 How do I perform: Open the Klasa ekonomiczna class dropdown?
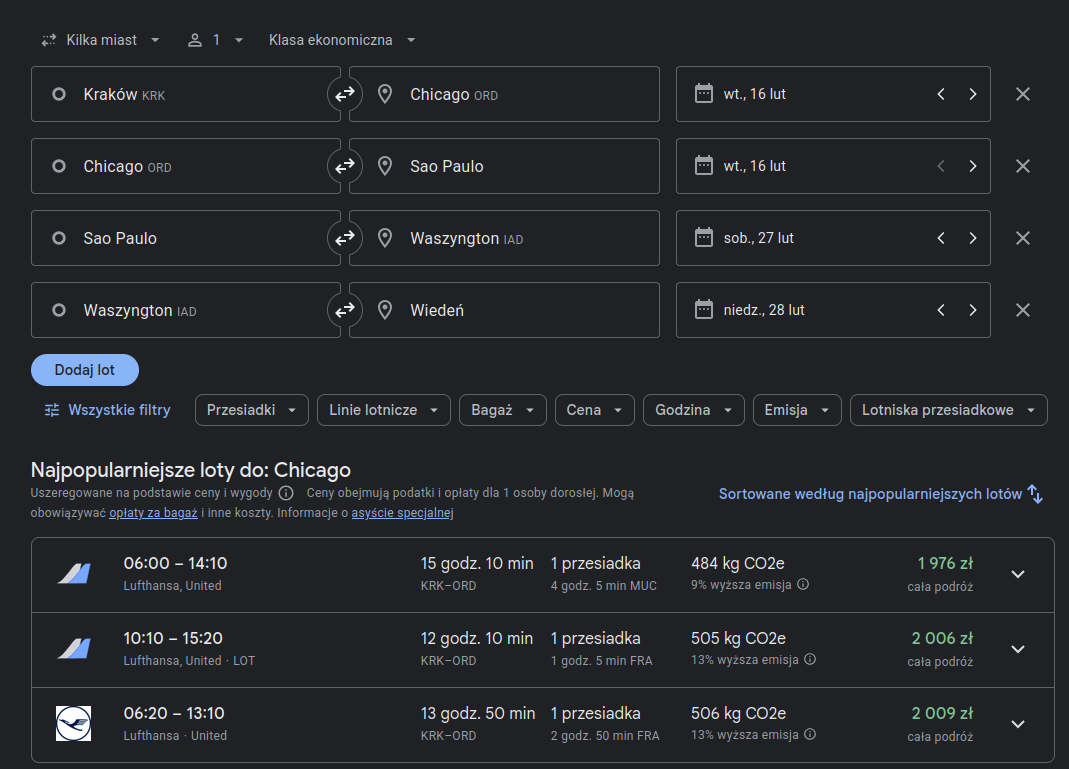tap(342, 40)
